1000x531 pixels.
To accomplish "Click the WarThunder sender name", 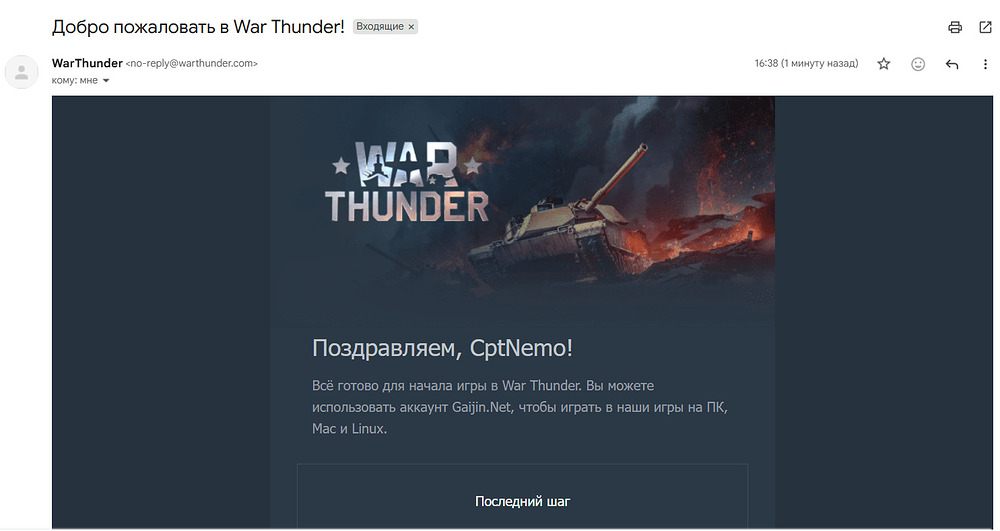I will point(87,63).
